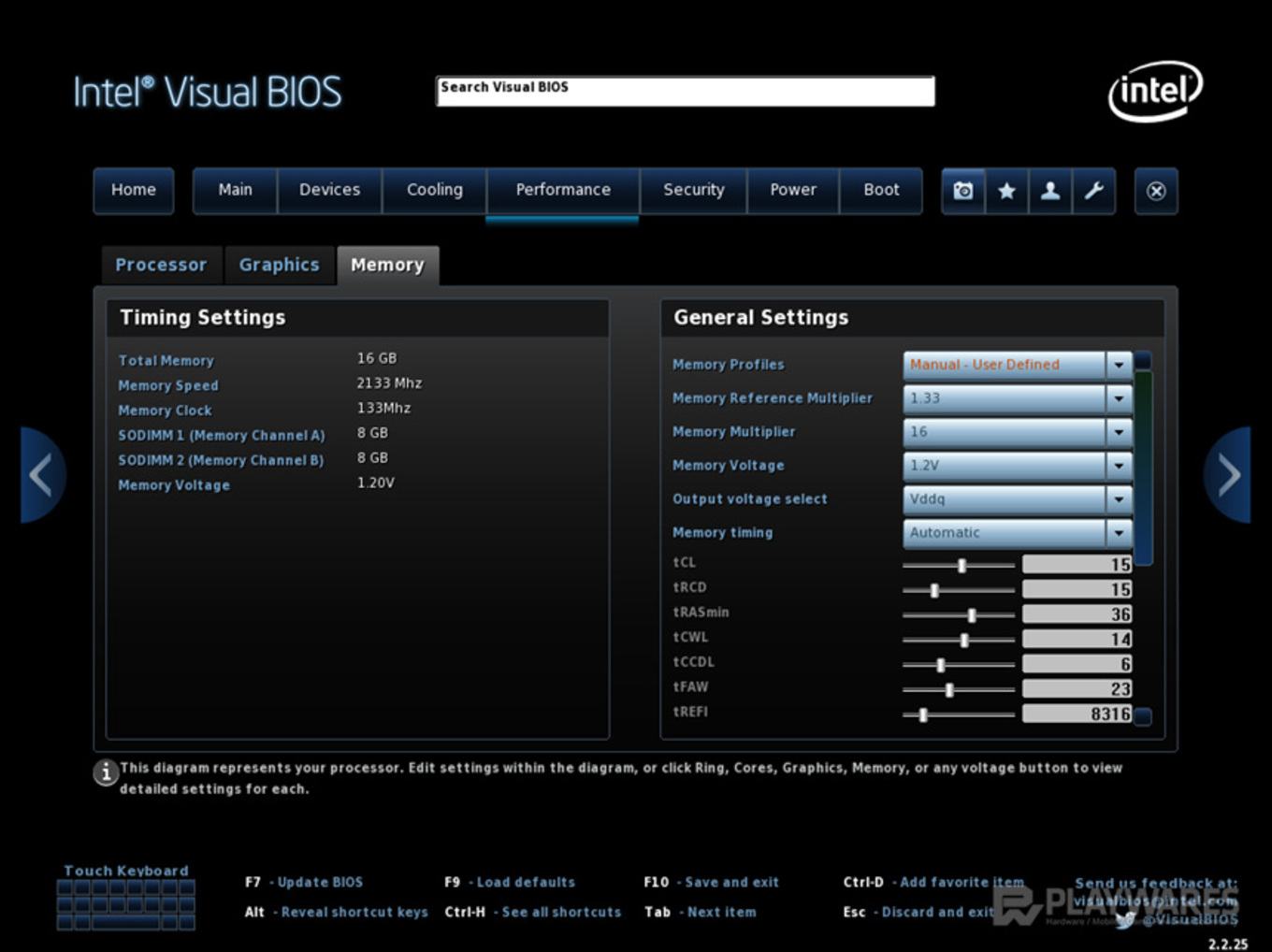The image size is (1272, 952).
Task: Click the tCCDL value field 6
Action: click(1077, 664)
